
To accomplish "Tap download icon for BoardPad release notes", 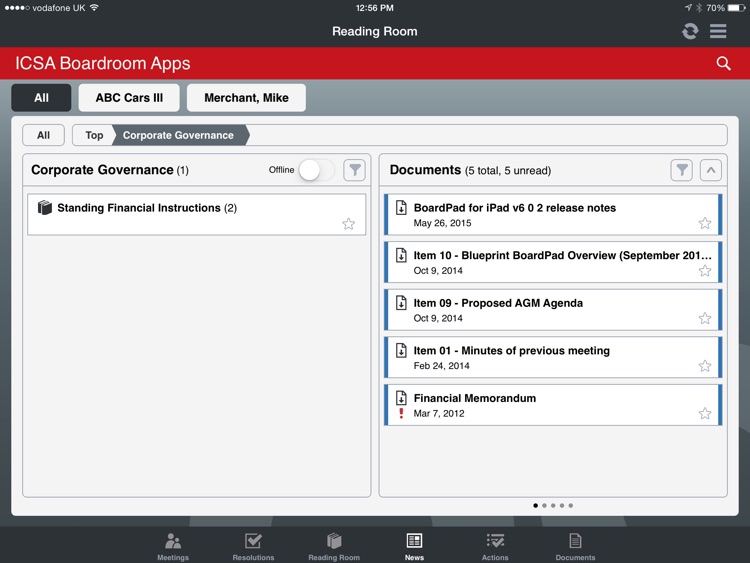I will tap(401, 208).
